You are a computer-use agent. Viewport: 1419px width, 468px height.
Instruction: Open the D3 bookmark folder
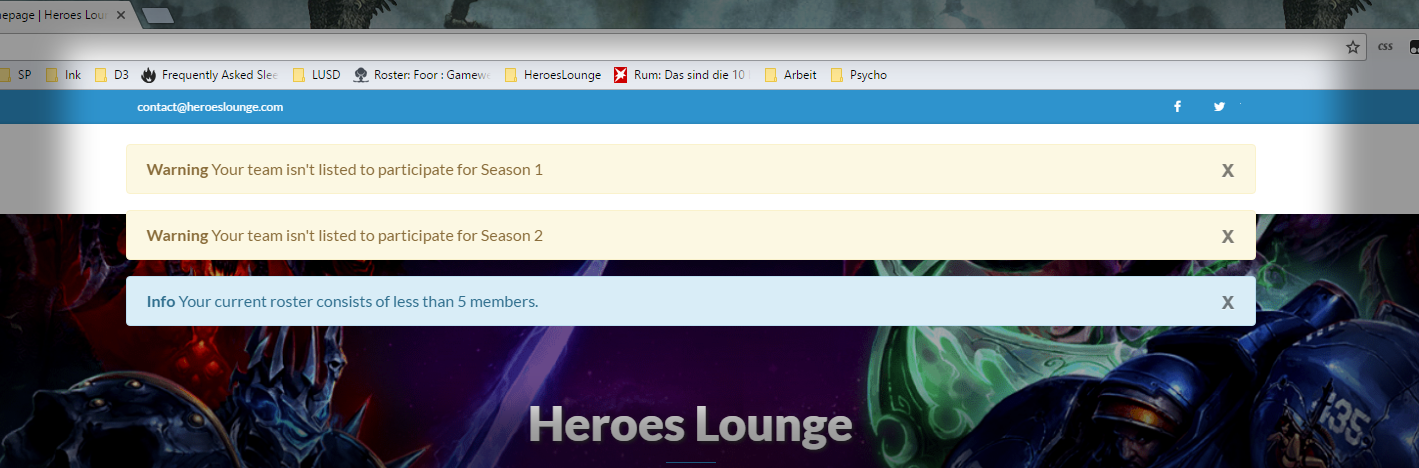point(111,75)
